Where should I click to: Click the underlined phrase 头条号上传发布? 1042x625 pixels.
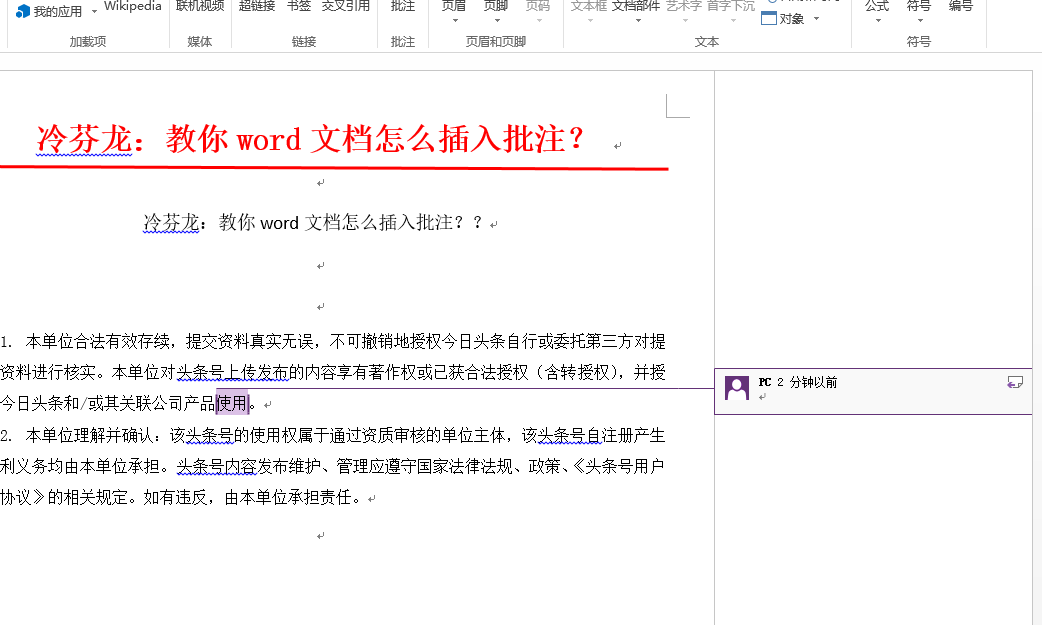pos(233,372)
